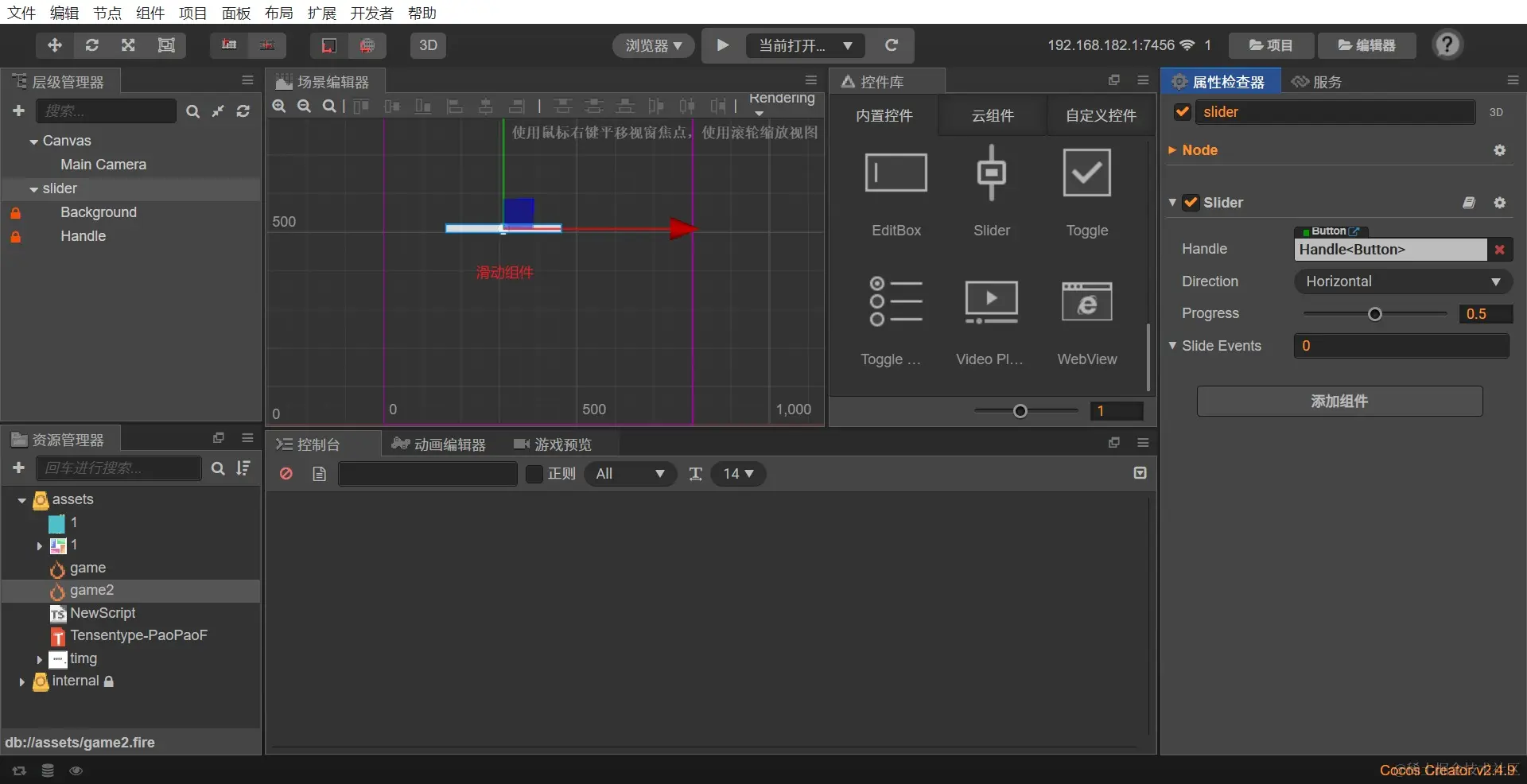
Task: Open the current scene preview dropdown
Action: [806, 46]
